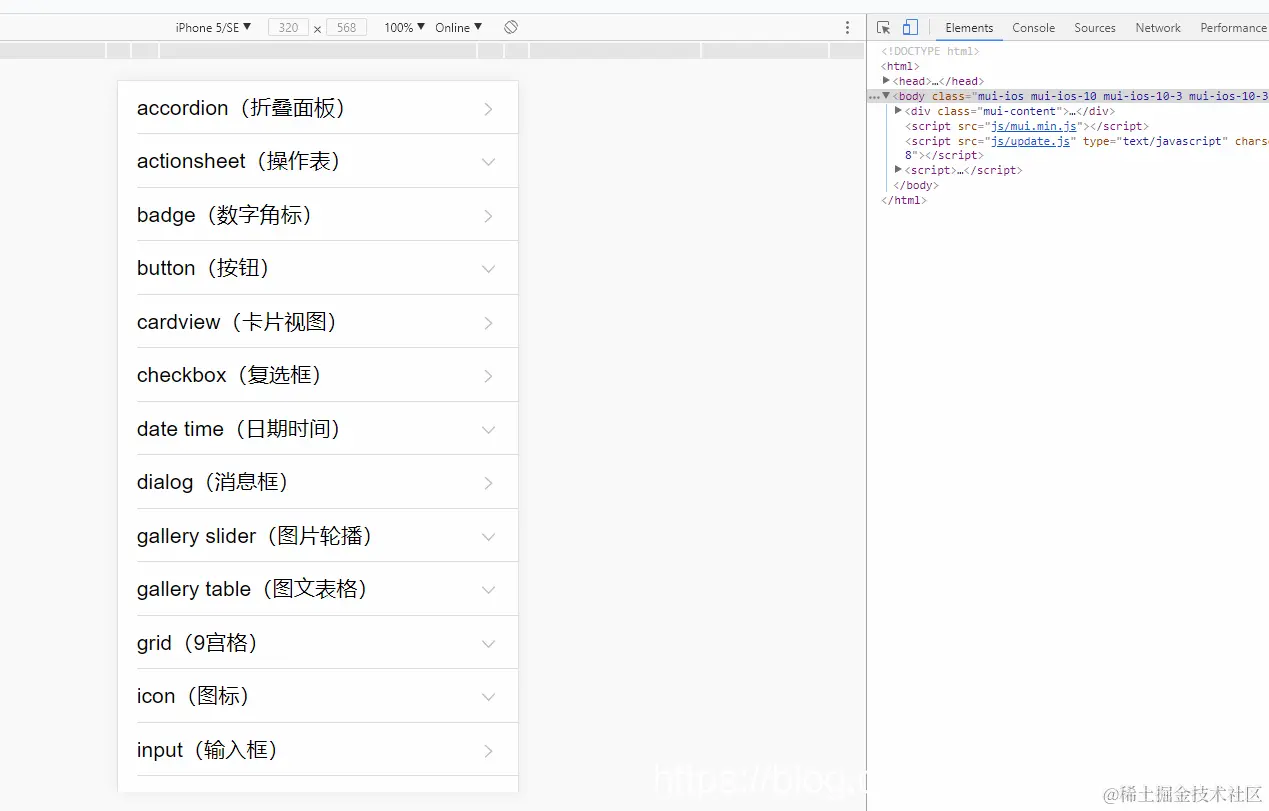Open the checkbox（复选框）list item
The image size is (1269, 811).
318,375
